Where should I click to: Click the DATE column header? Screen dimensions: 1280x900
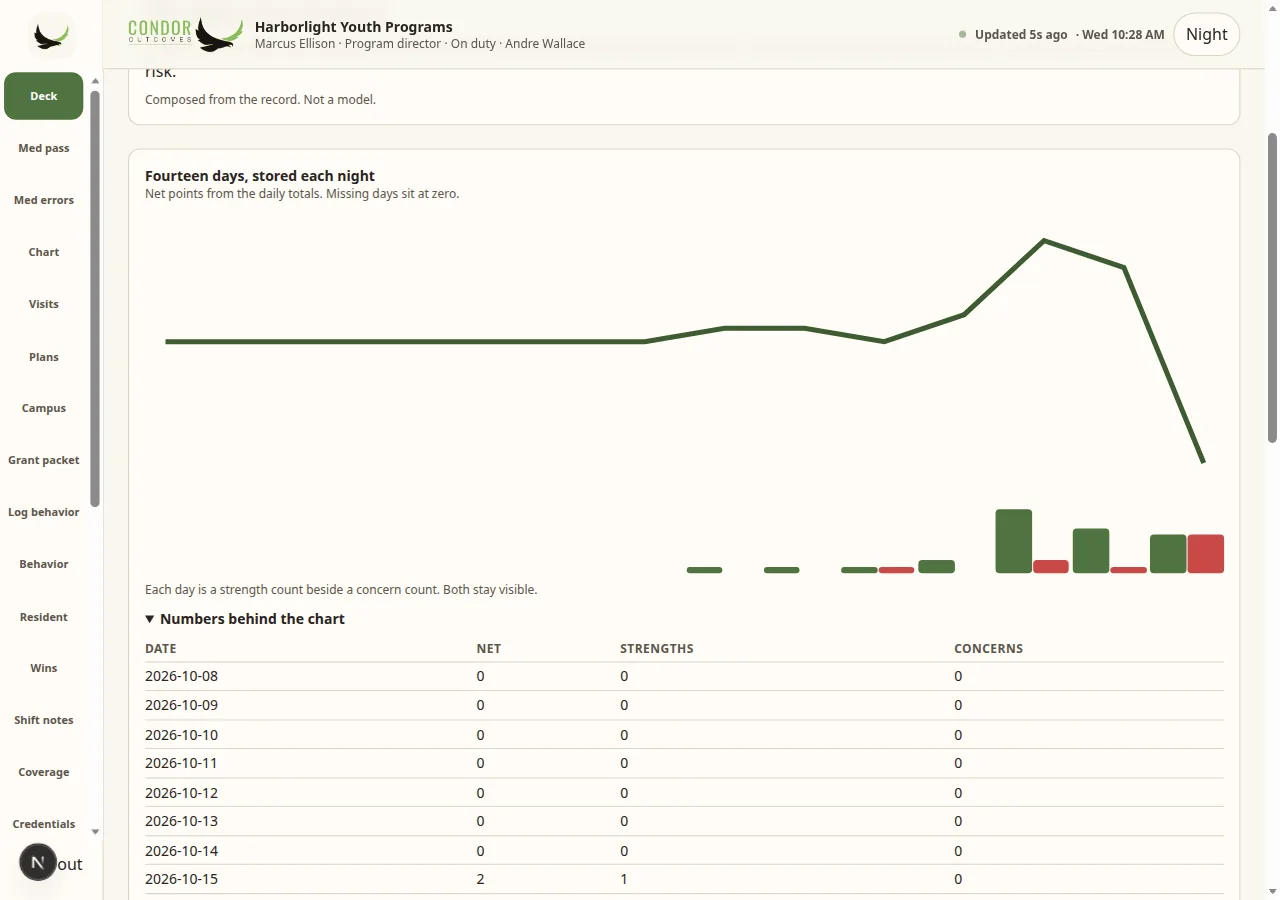pos(161,648)
